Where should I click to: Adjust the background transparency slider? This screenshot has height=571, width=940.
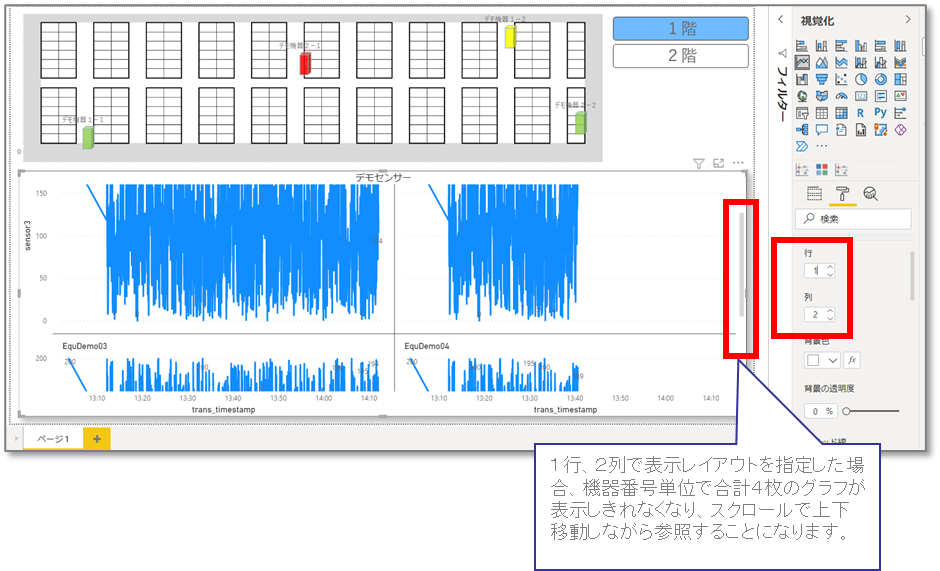[x=872, y=411]
